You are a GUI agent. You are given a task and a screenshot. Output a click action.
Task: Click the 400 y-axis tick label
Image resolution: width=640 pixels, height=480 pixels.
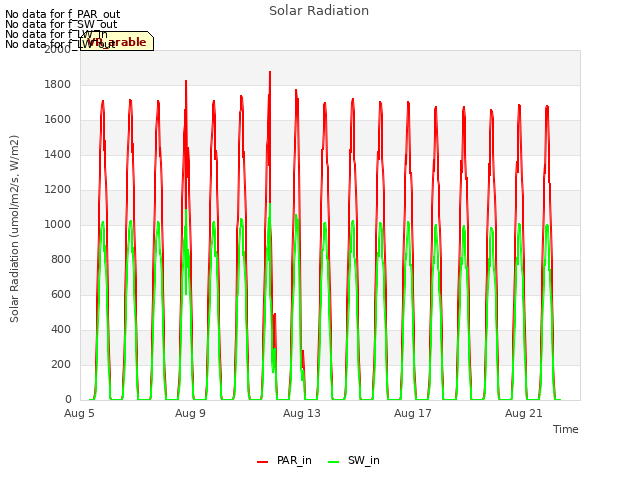pyautogui.click(x=61, y=329)
